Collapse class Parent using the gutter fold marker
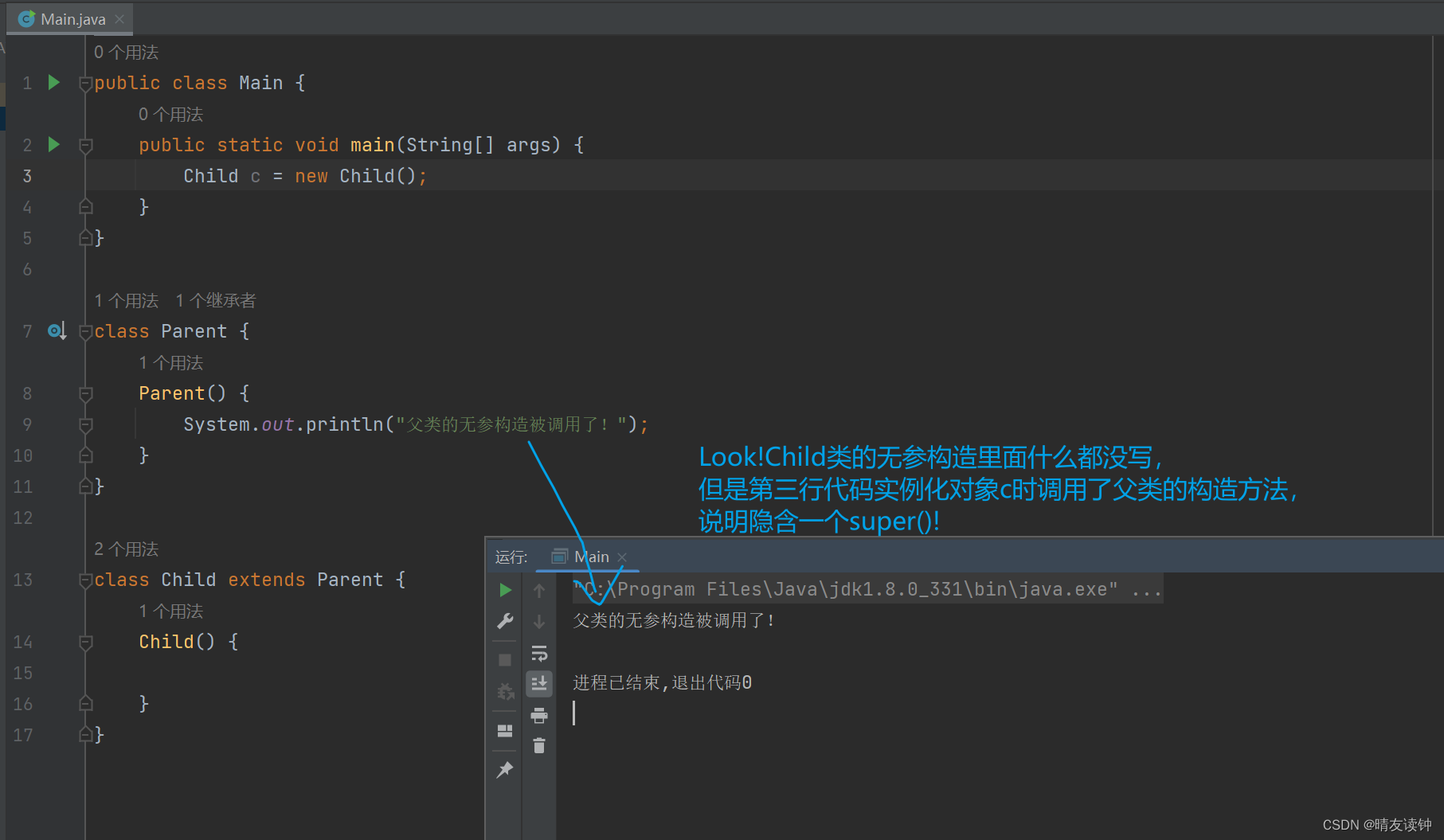This screenshot has width=1444, height=840. (85, 330)
